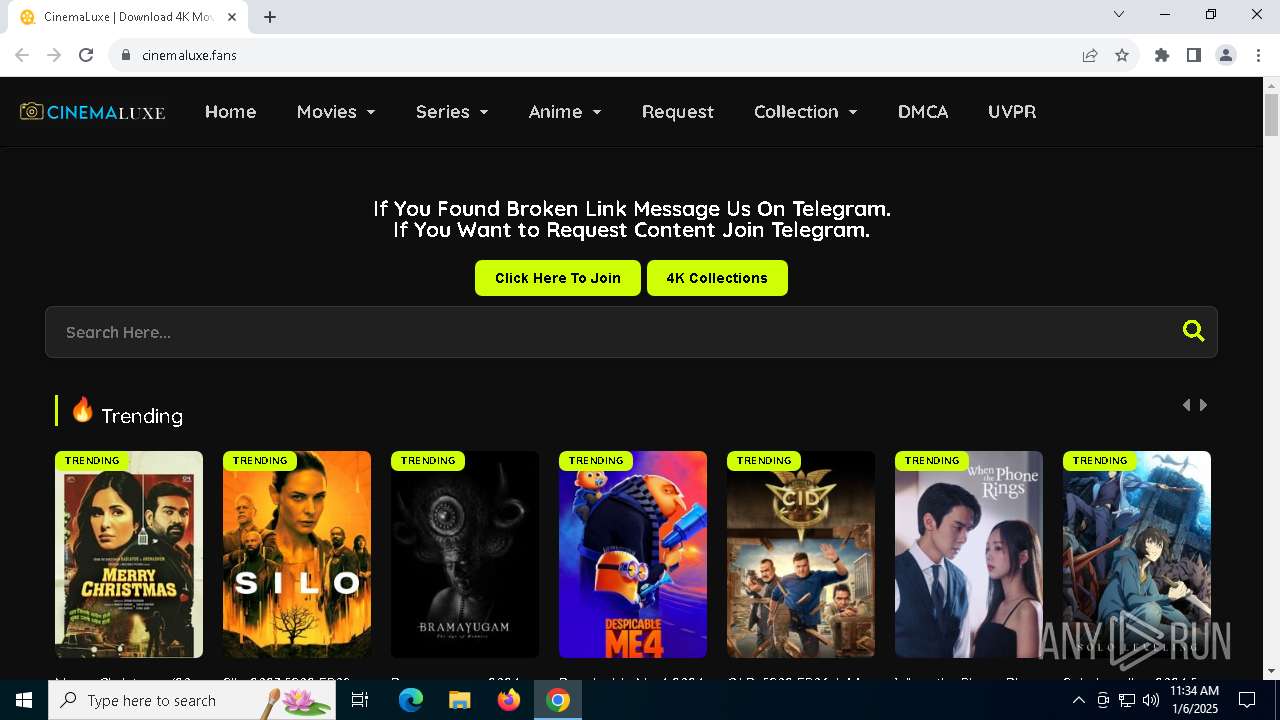Open Chrome extensions puzzle icon

tap(1162, 55)
